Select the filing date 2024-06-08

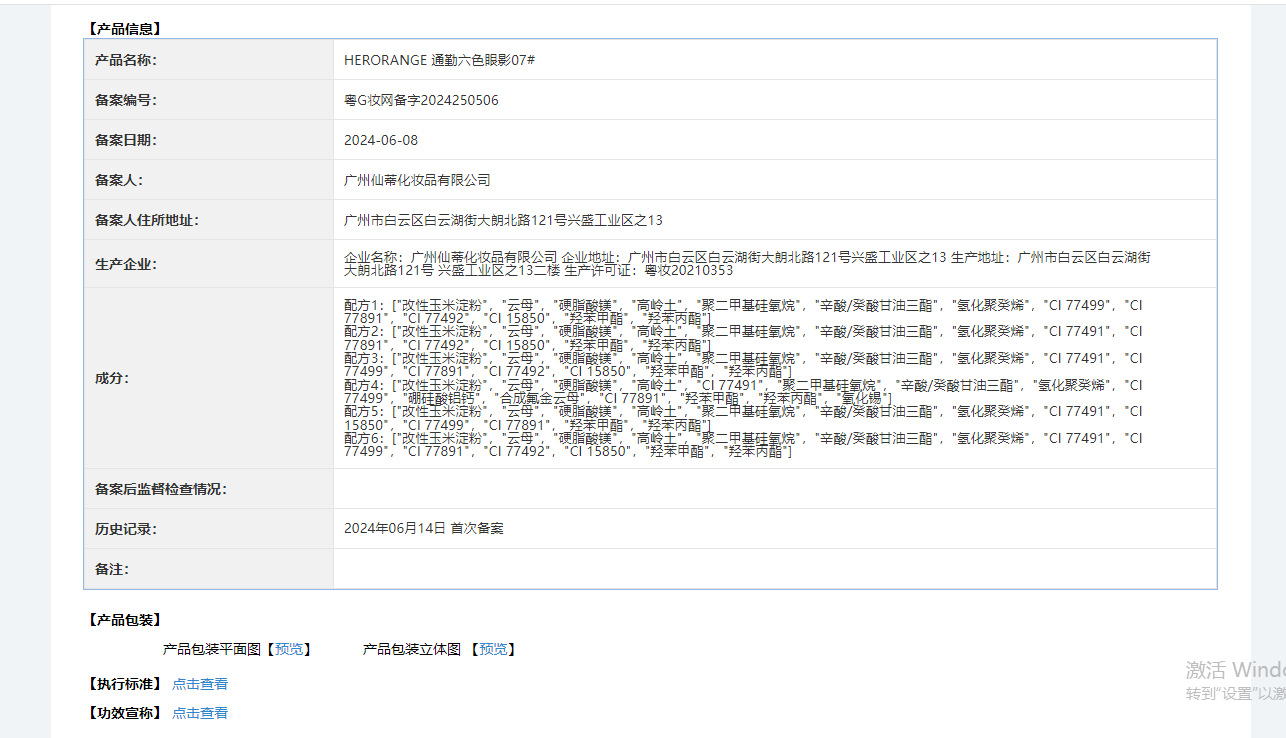point(381,140)
